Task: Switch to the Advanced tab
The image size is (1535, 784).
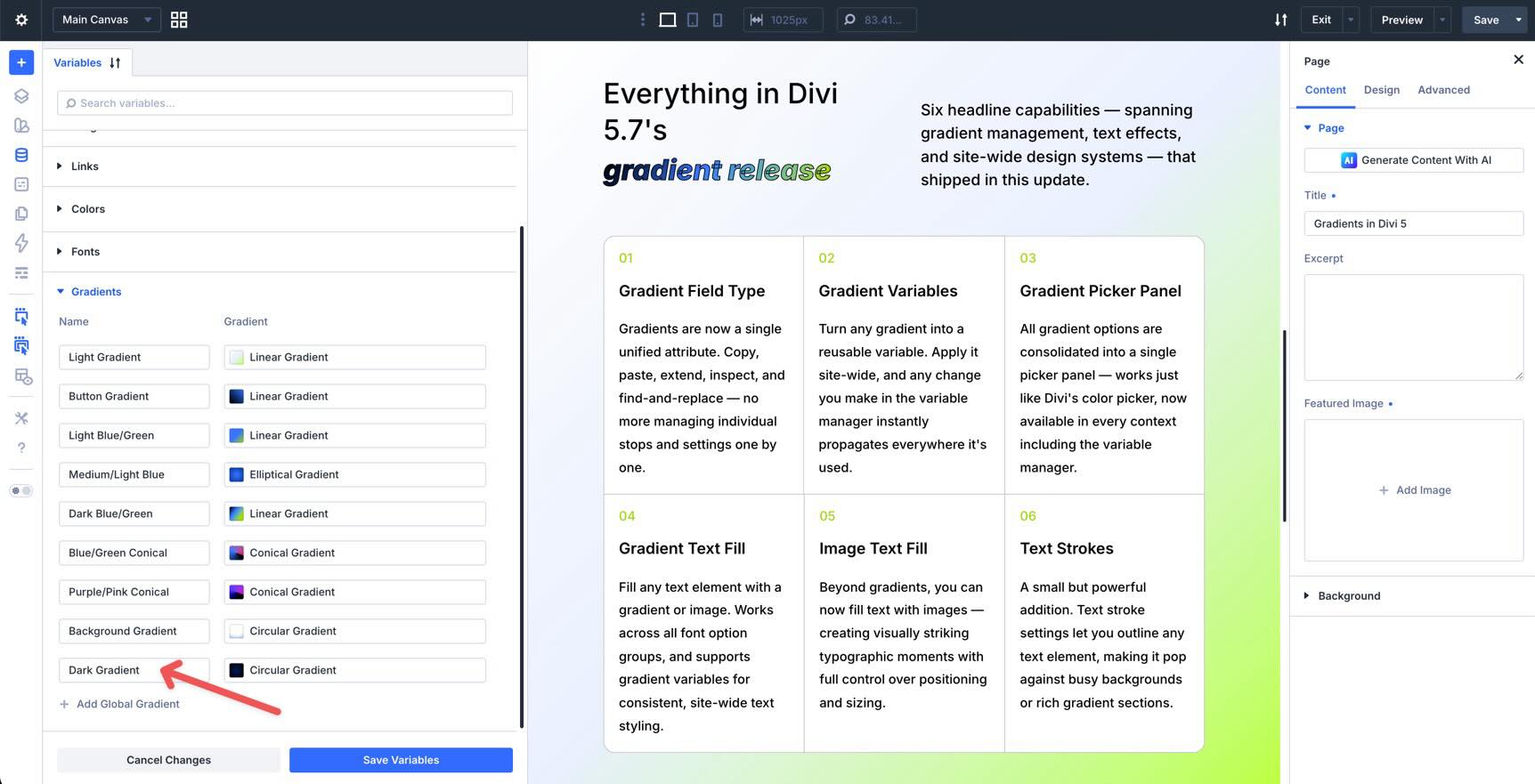Action: (x=1443, y=90)
